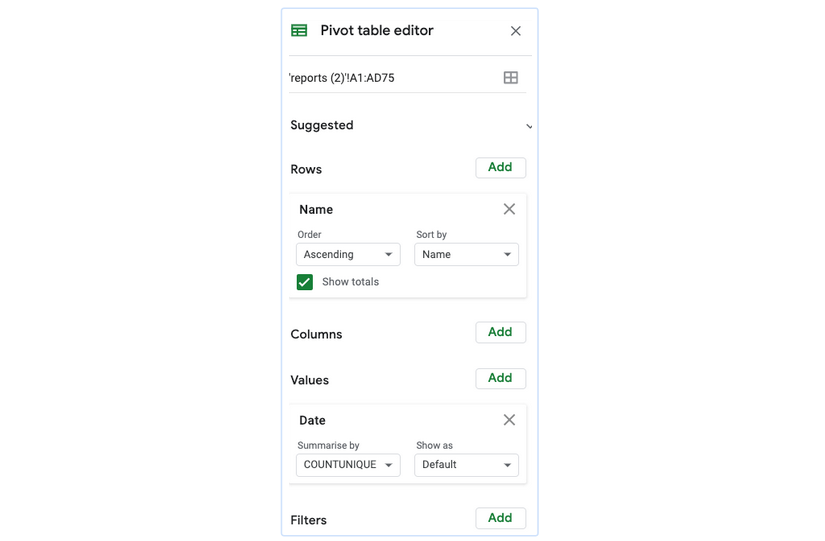The image size is (825, 541).
Task: Open the Summarise by COUNTUNIQUE dropdown
Action: (348, 465)
